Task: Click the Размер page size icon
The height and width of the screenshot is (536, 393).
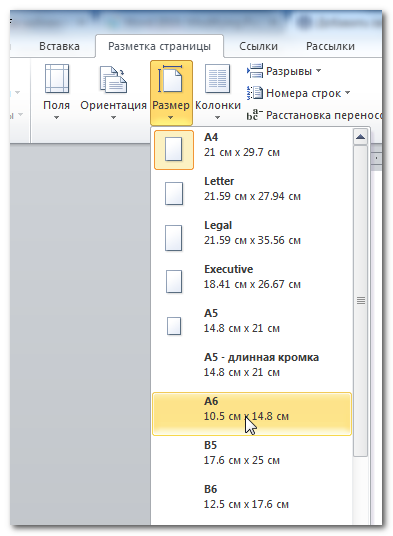Action: (x=171, y=79)
